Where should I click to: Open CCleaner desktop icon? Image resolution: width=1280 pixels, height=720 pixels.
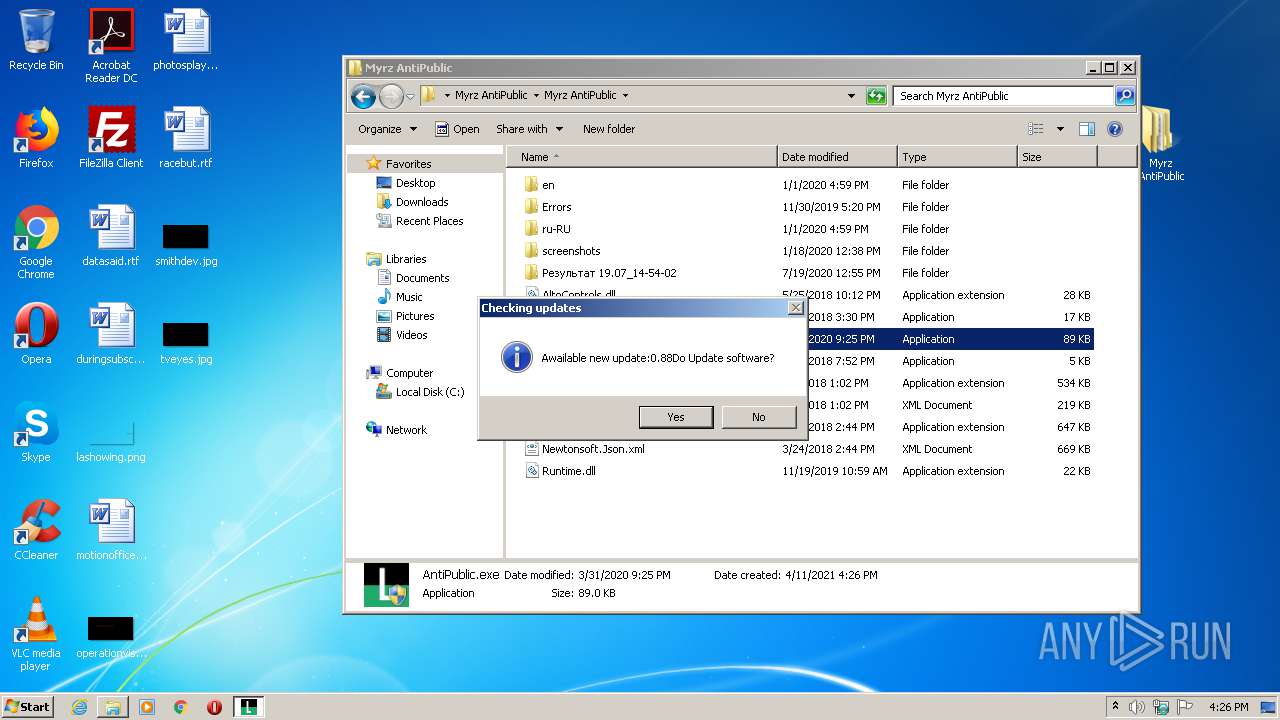click(36, 530)
